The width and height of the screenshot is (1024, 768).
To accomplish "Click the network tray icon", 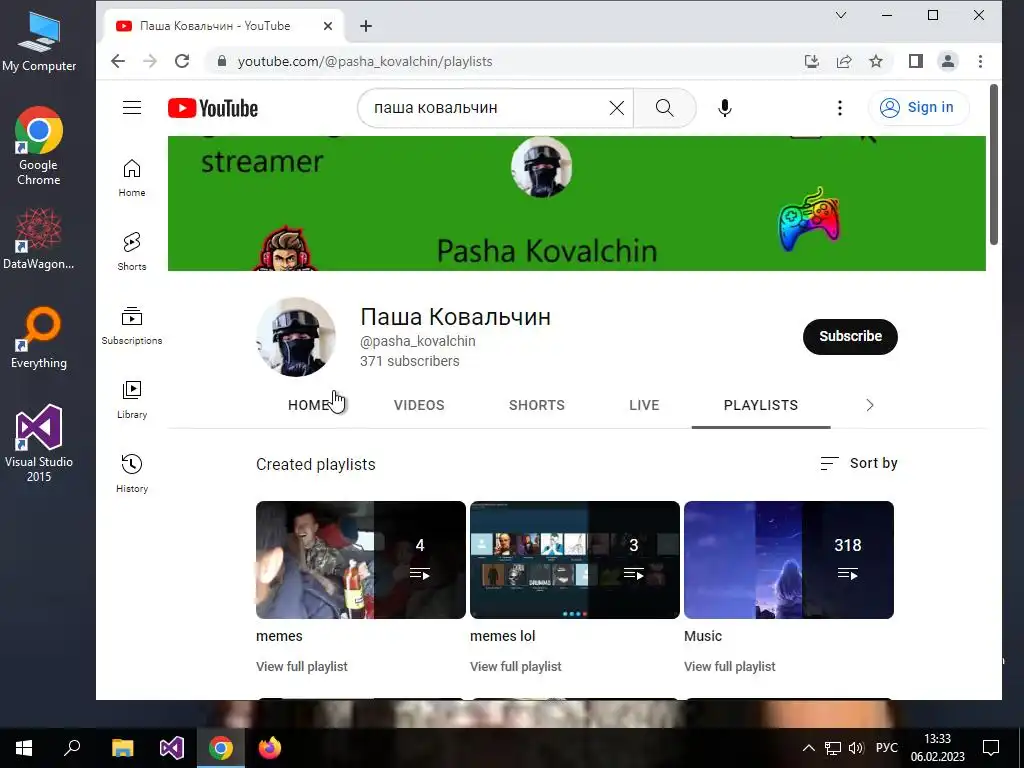I will click(x=833, y=748).
